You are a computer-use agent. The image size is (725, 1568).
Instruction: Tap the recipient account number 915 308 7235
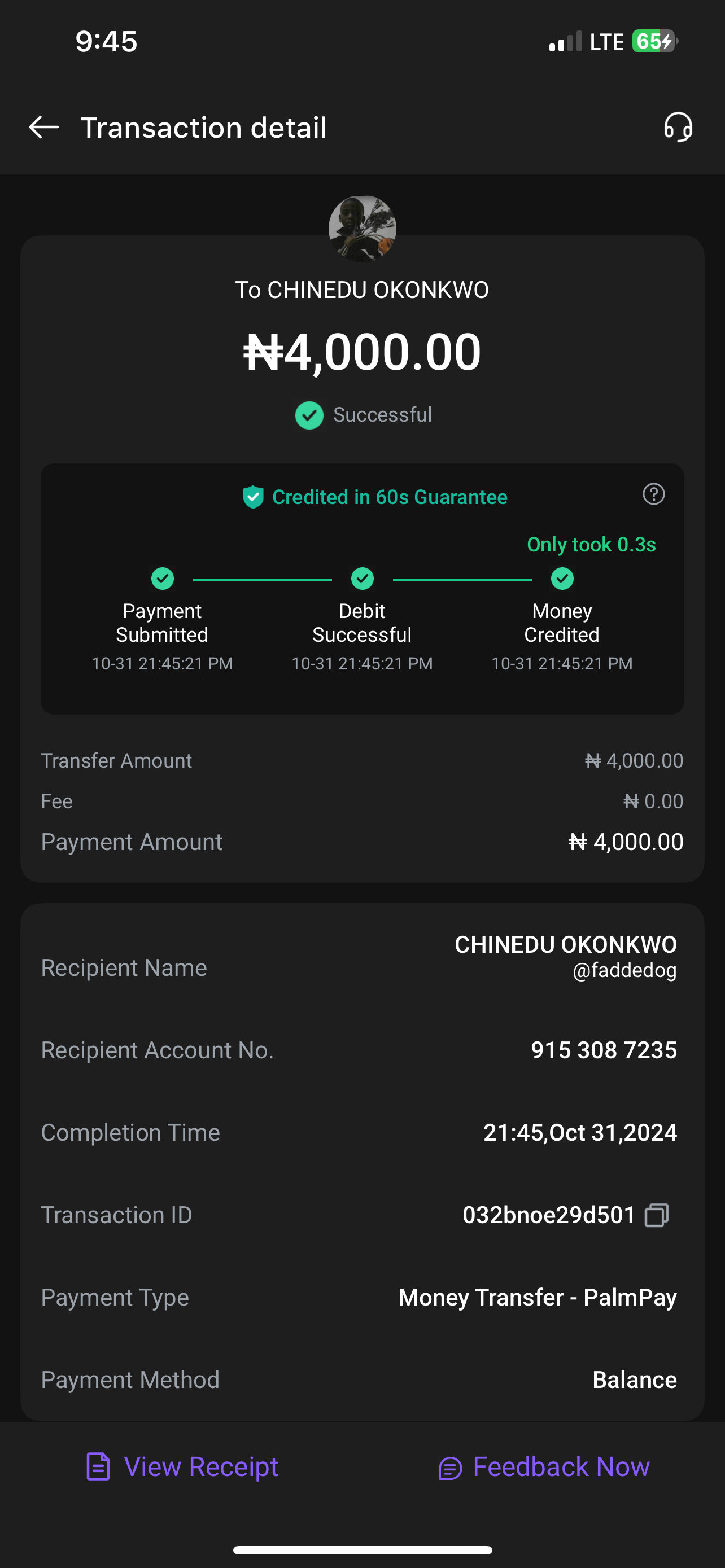(603, 1050)
